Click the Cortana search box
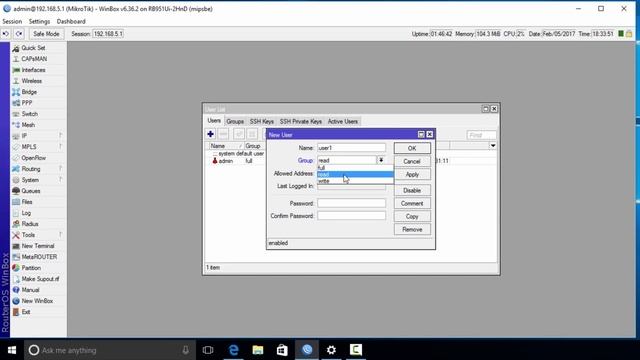The height and width of the screenshot is (360, 640). tap(109, 350)
